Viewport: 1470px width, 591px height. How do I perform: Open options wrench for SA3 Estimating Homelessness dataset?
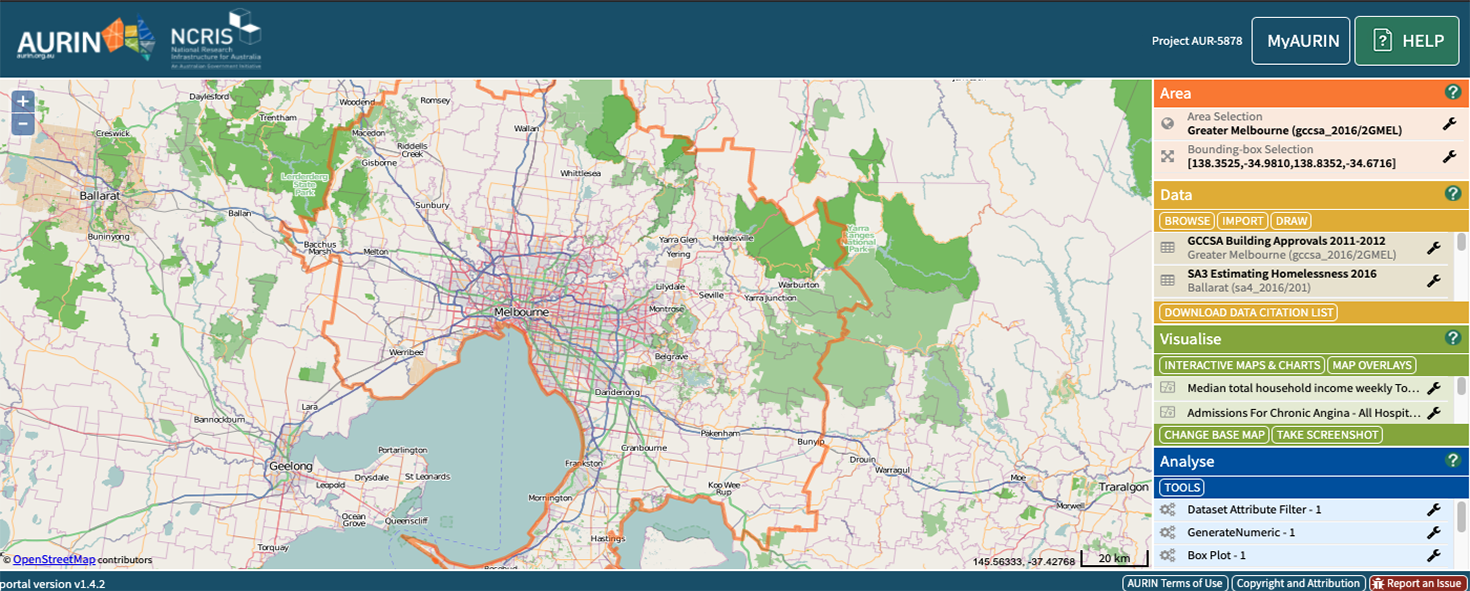(x=1433, y=281)
